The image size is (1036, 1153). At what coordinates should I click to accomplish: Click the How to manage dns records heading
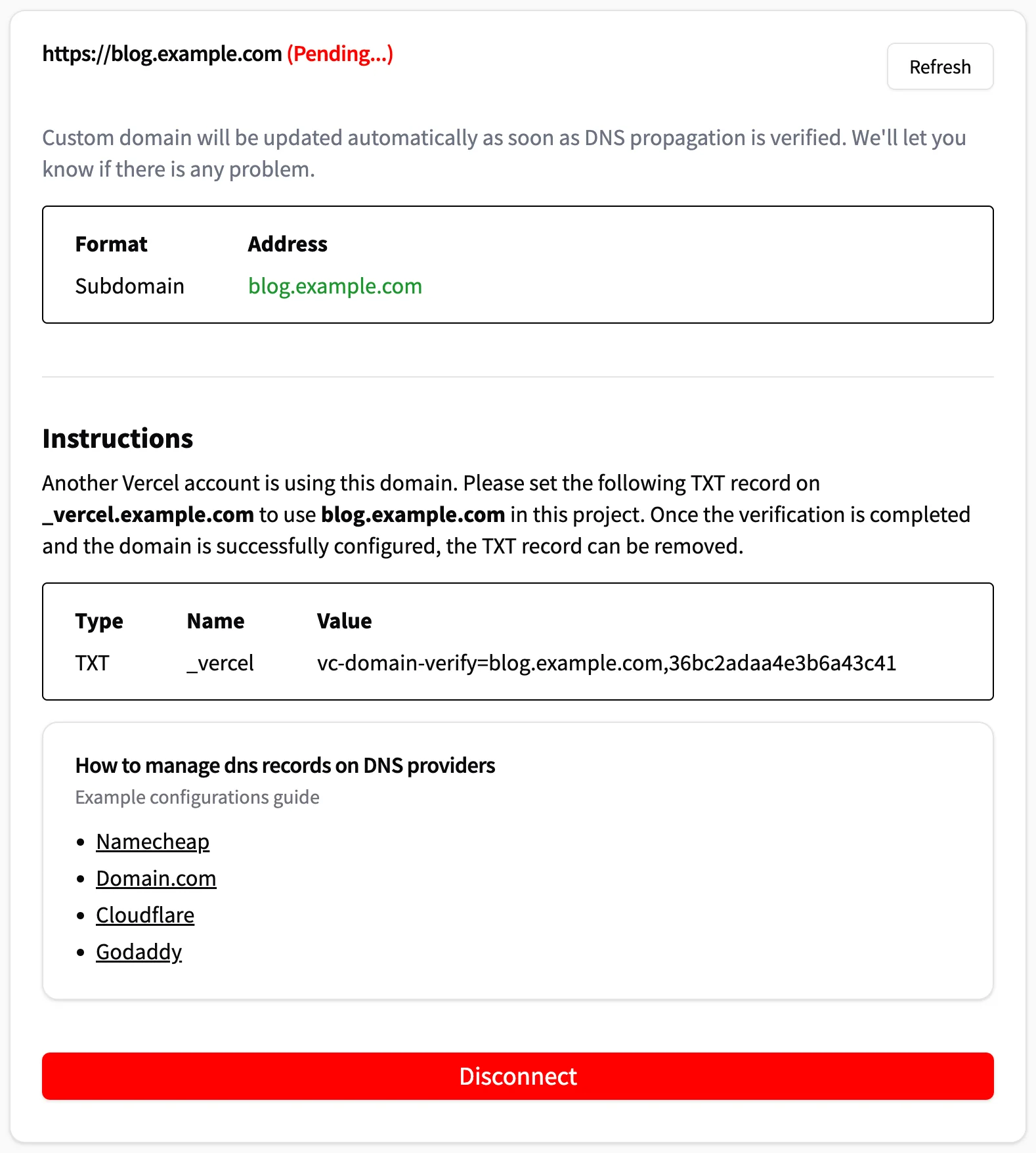[x=285, y=765]
